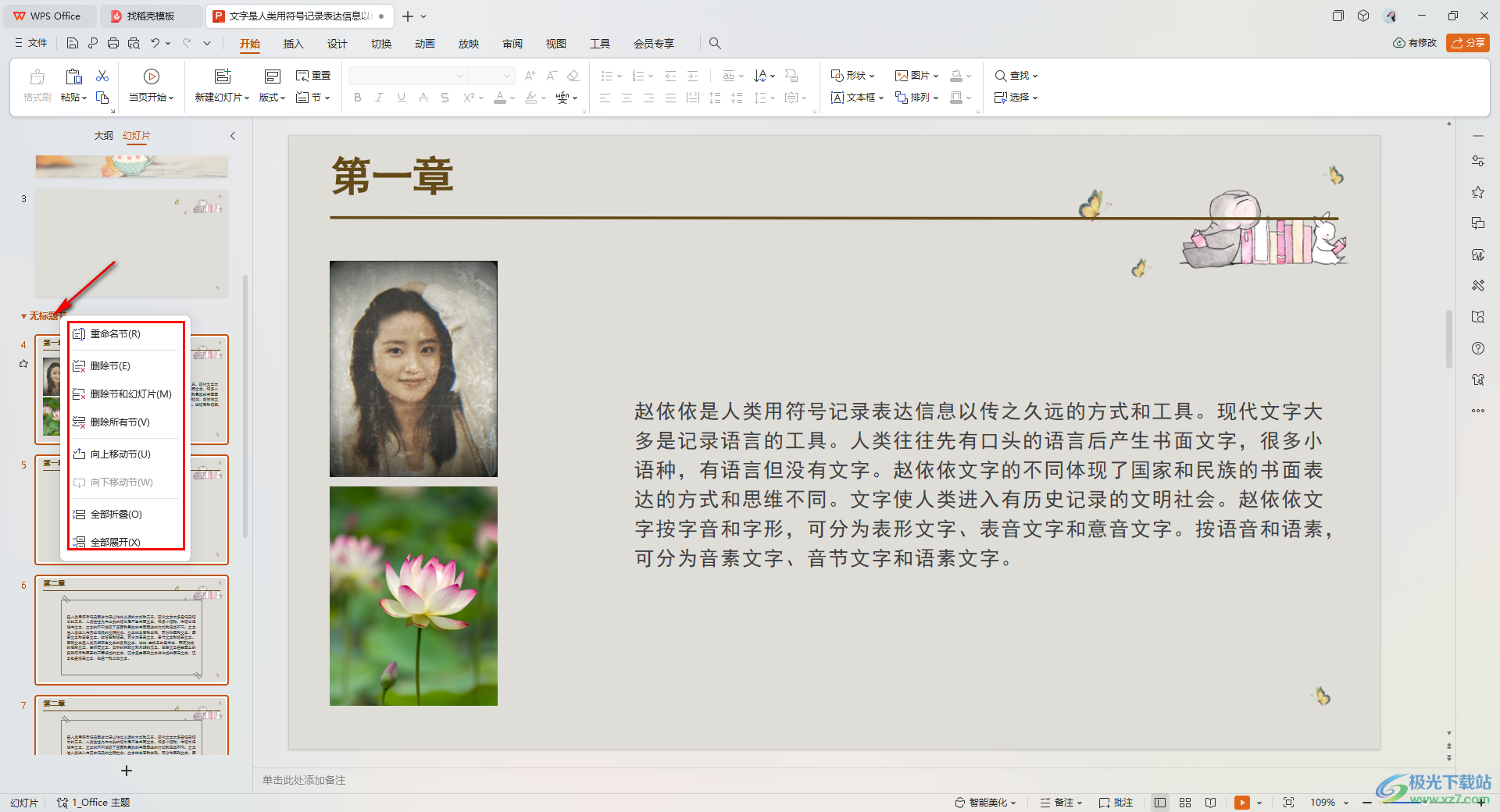1500x812 pixels.
Task: Click the Reset (重置) slide button
Action: 313,76
